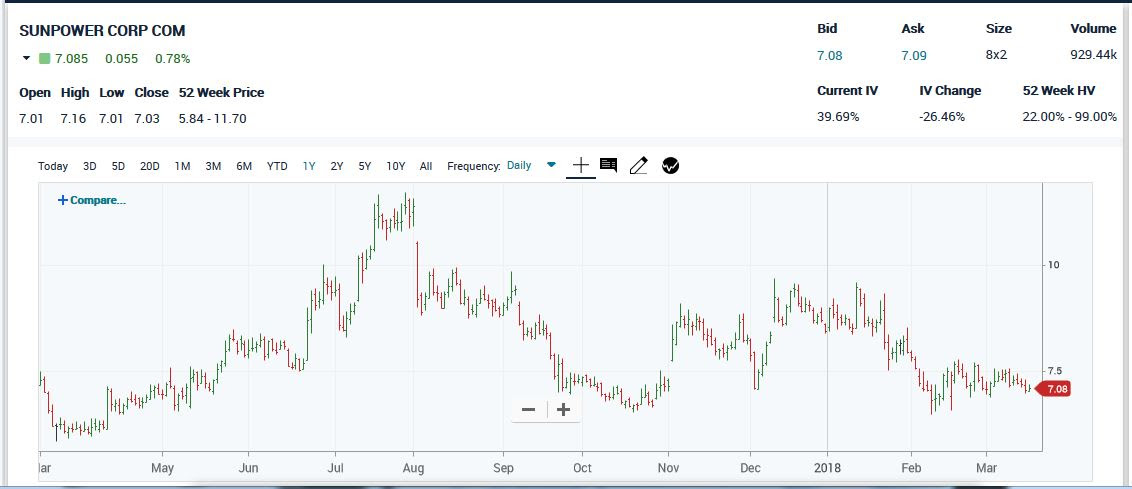This screenshot has height=489, width=1132.
Task: Click the 0.055 price change value
Action: coord(121,59)
